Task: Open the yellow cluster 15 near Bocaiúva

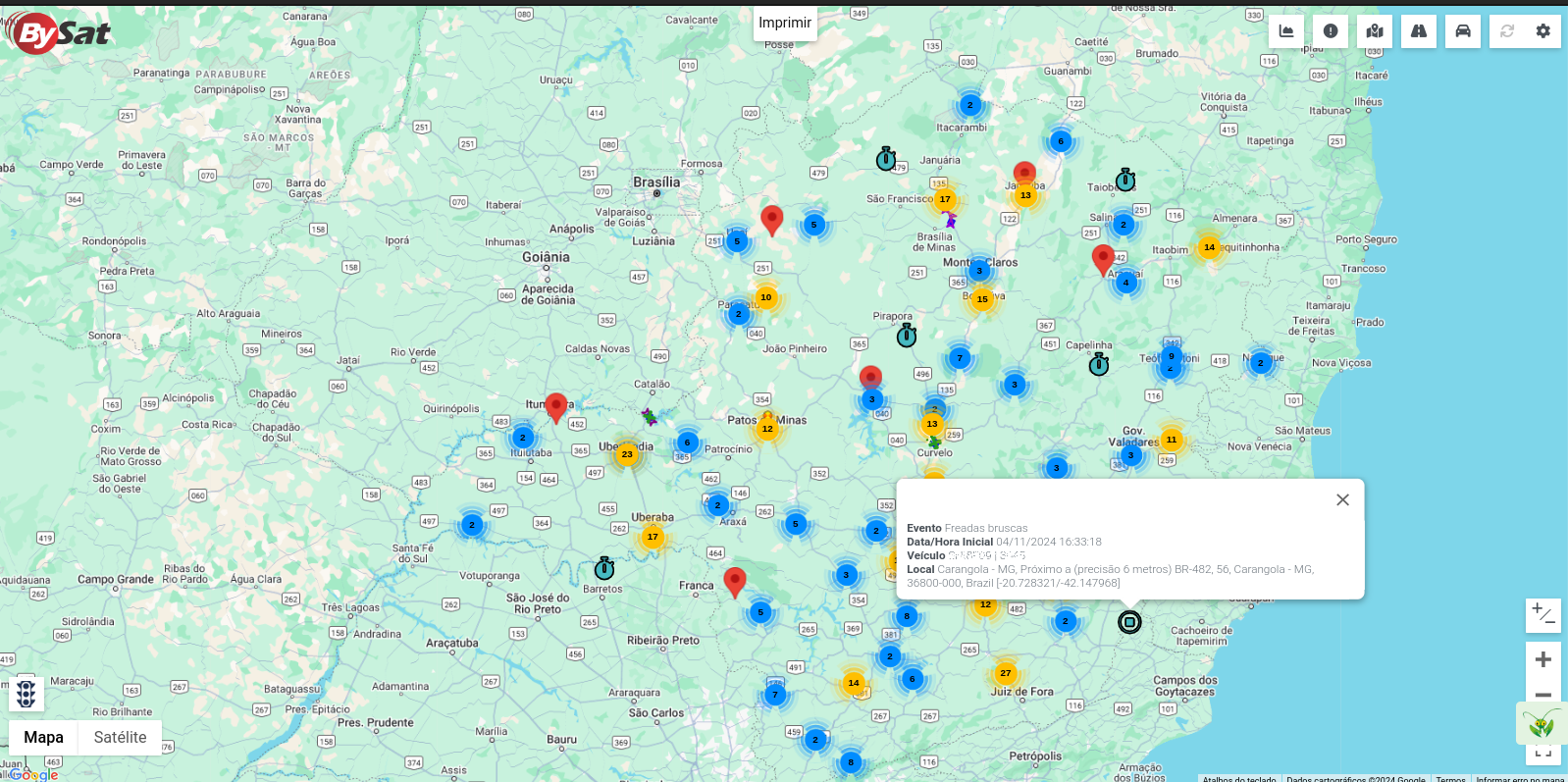Action: coord(982,299)
